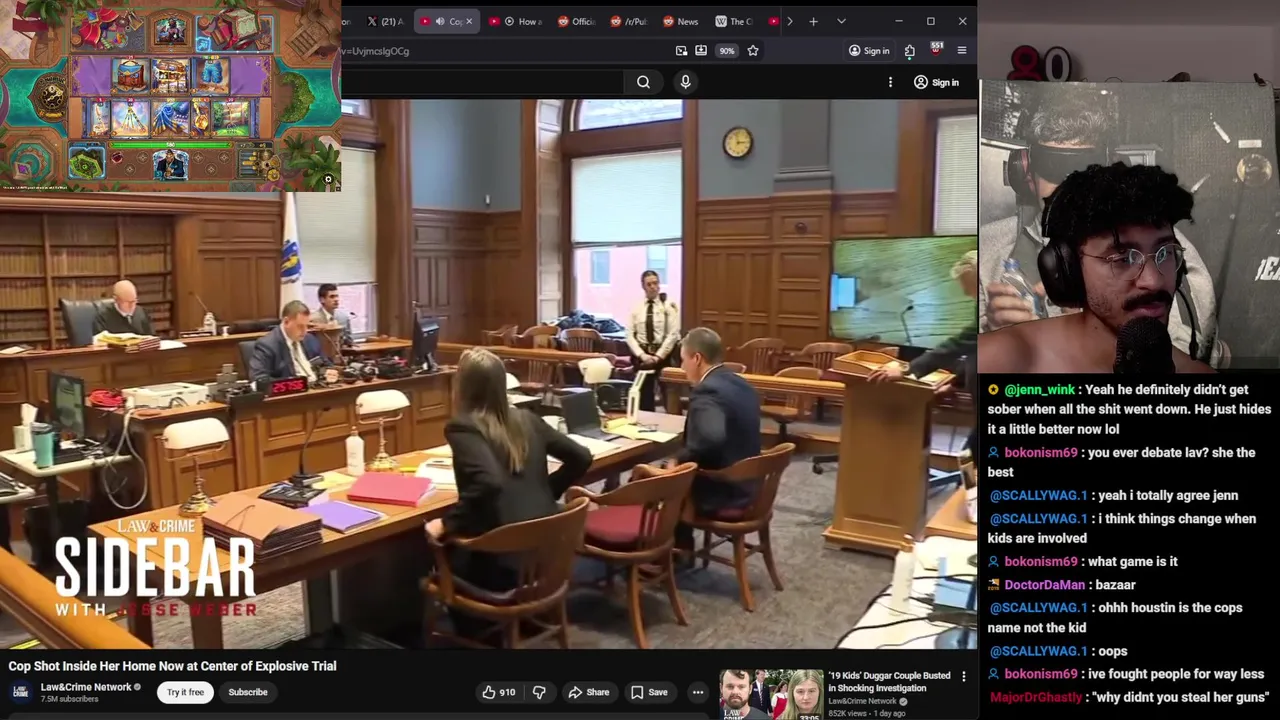Screen dimensions: 1280x720
Task: Open a new tab with plus button
Action: click(813, 21)
